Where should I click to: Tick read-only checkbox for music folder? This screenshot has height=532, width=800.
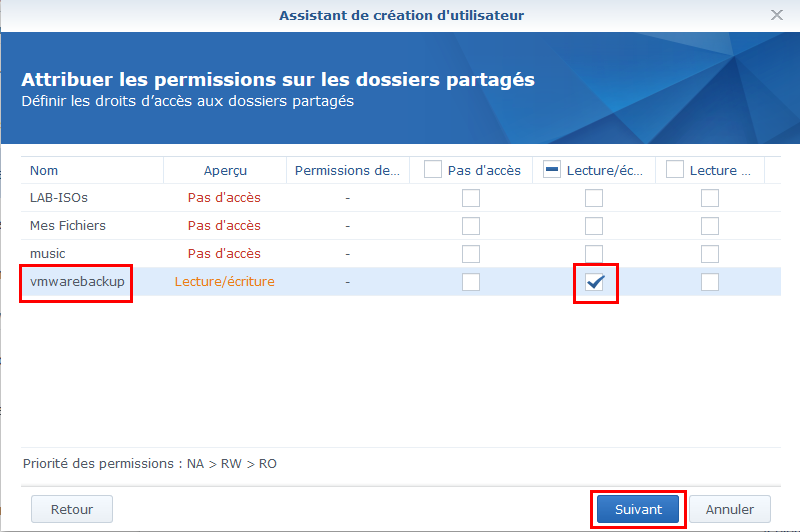710,254
